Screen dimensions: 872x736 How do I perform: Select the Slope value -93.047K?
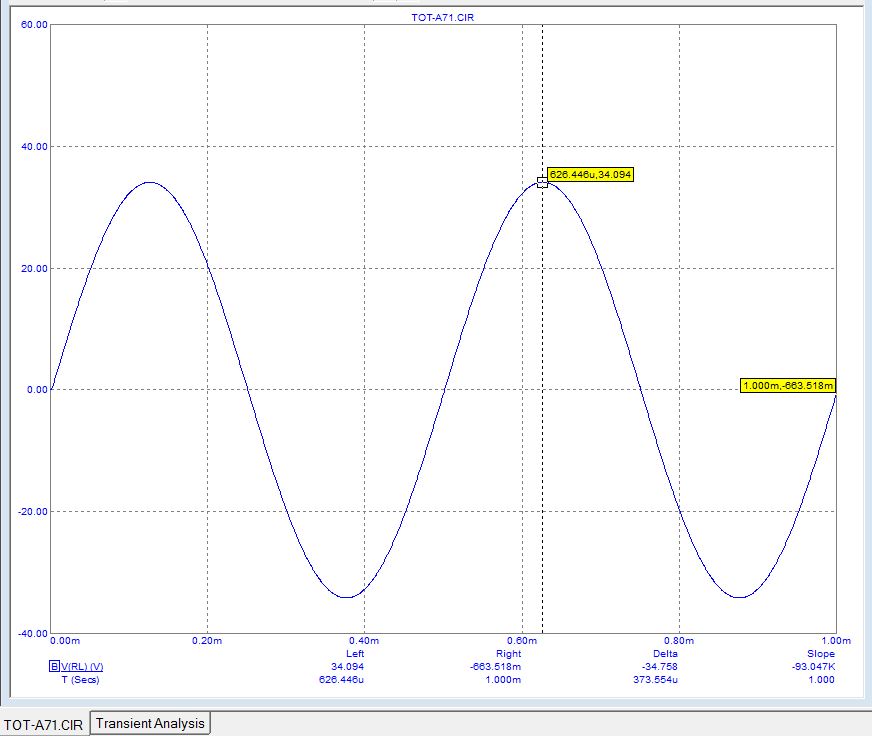point(814,666)
